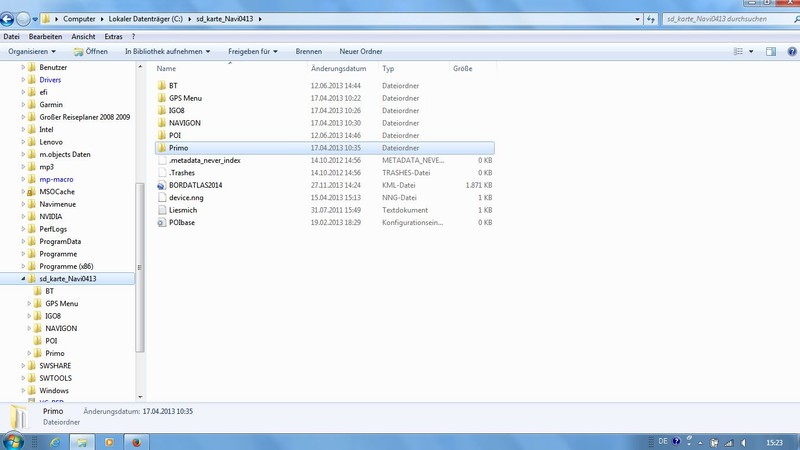Image resolution: width=800 pixels, height=450 pixels.
Task: Click the Brennen toolbar button
Action: point(308,51)
